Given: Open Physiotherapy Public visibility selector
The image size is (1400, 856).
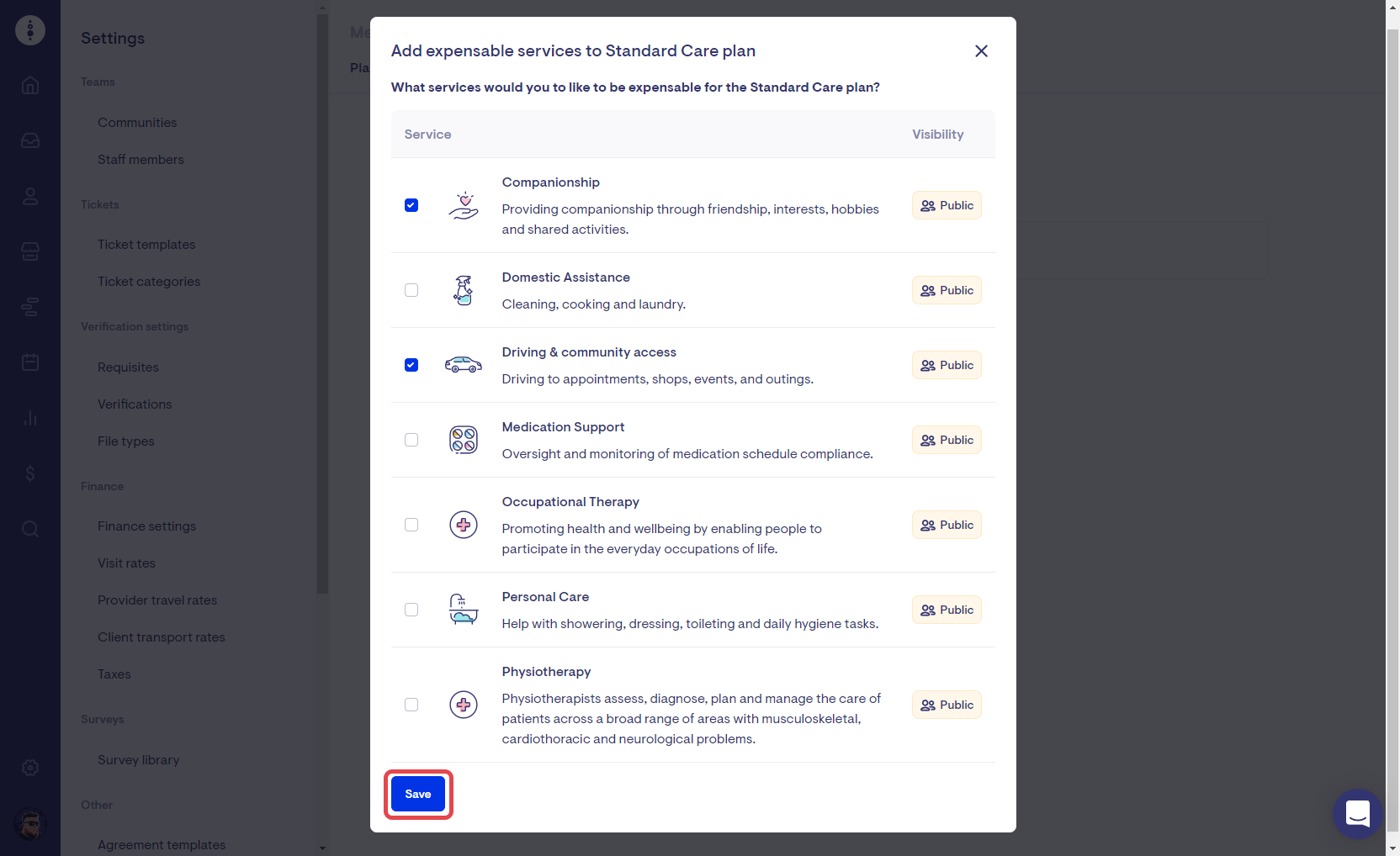Looking at the screenshot, I should click(x=947, y=705).
